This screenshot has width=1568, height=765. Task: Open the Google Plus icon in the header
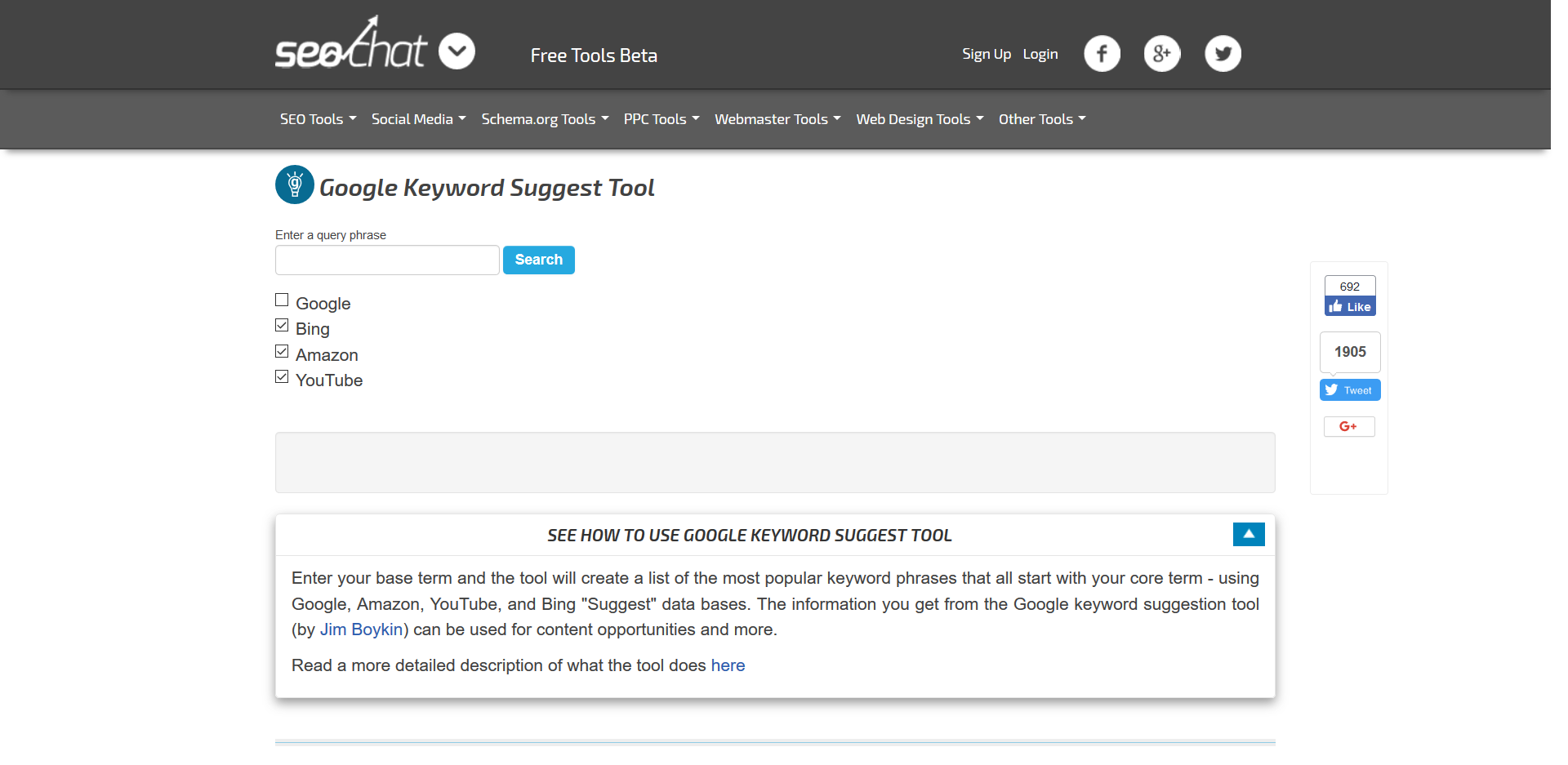1162,54
